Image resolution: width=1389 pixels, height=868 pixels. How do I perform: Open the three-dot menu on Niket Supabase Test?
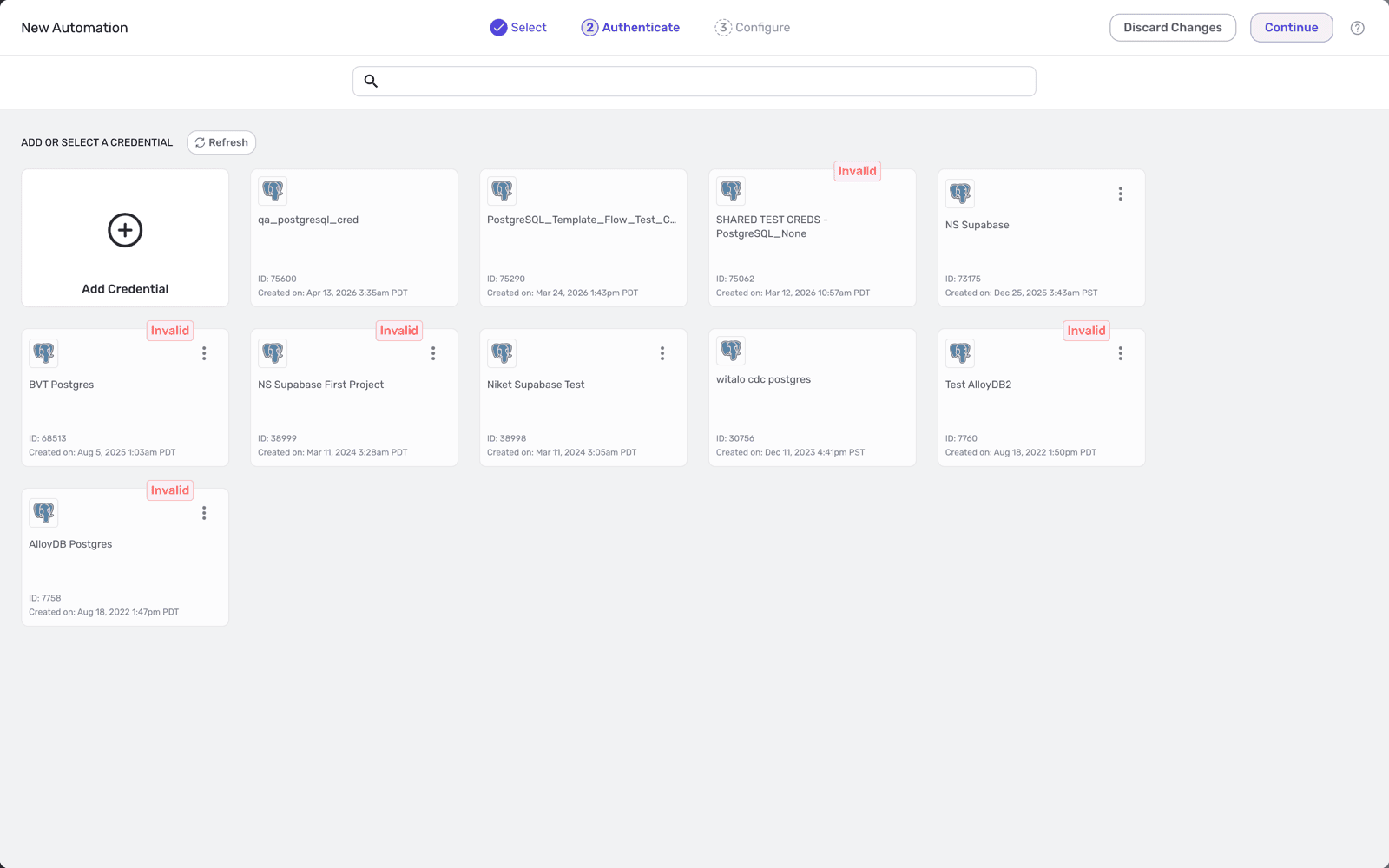(x=662, y=353)
